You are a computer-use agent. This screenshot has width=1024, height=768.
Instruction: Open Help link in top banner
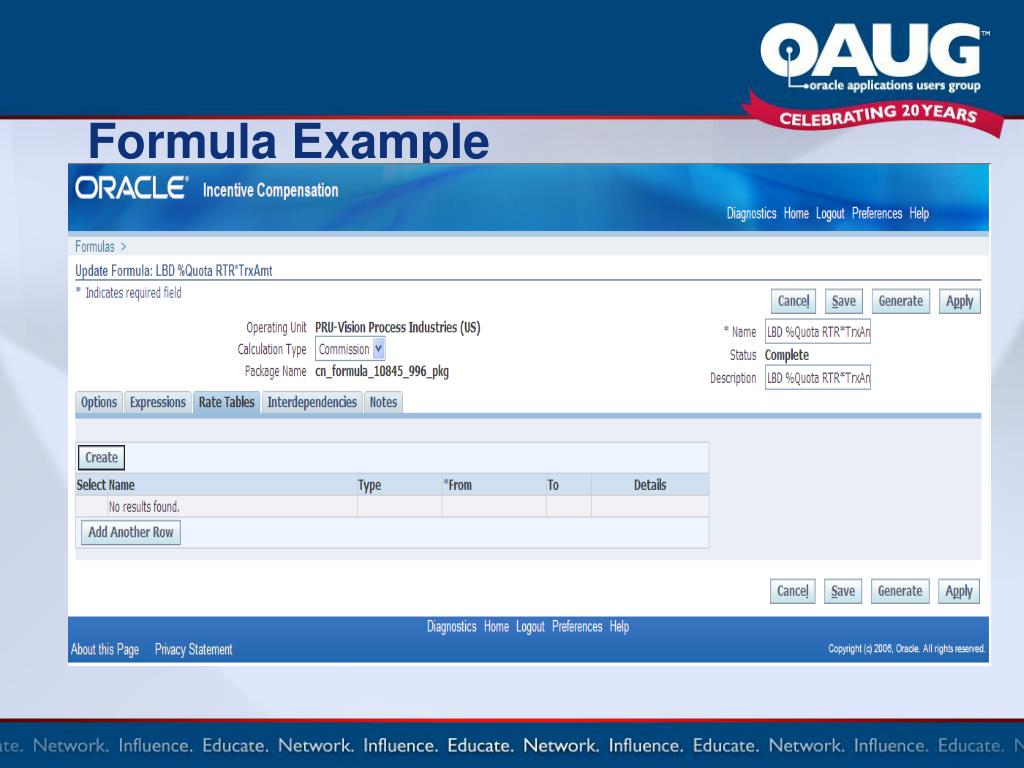[919, 214]
